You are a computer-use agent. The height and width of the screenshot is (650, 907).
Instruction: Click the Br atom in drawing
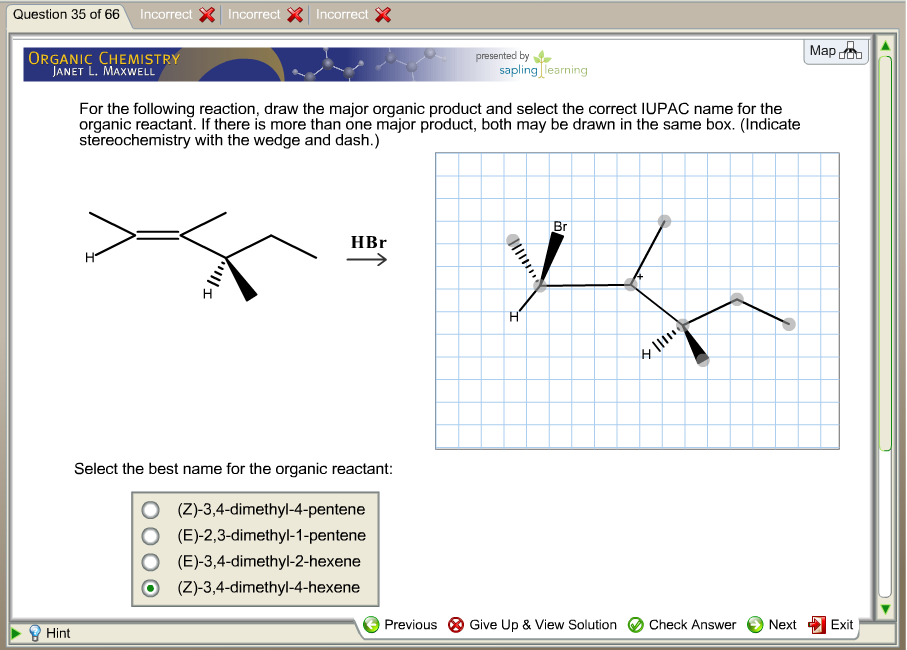point(560,226)
